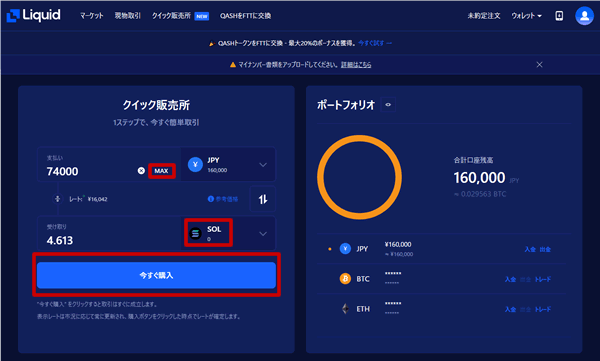Viewport: 600px width, 361px height.
Task: Click the BTC bitcoin icon in portfolio
Action: click(345, 279)
